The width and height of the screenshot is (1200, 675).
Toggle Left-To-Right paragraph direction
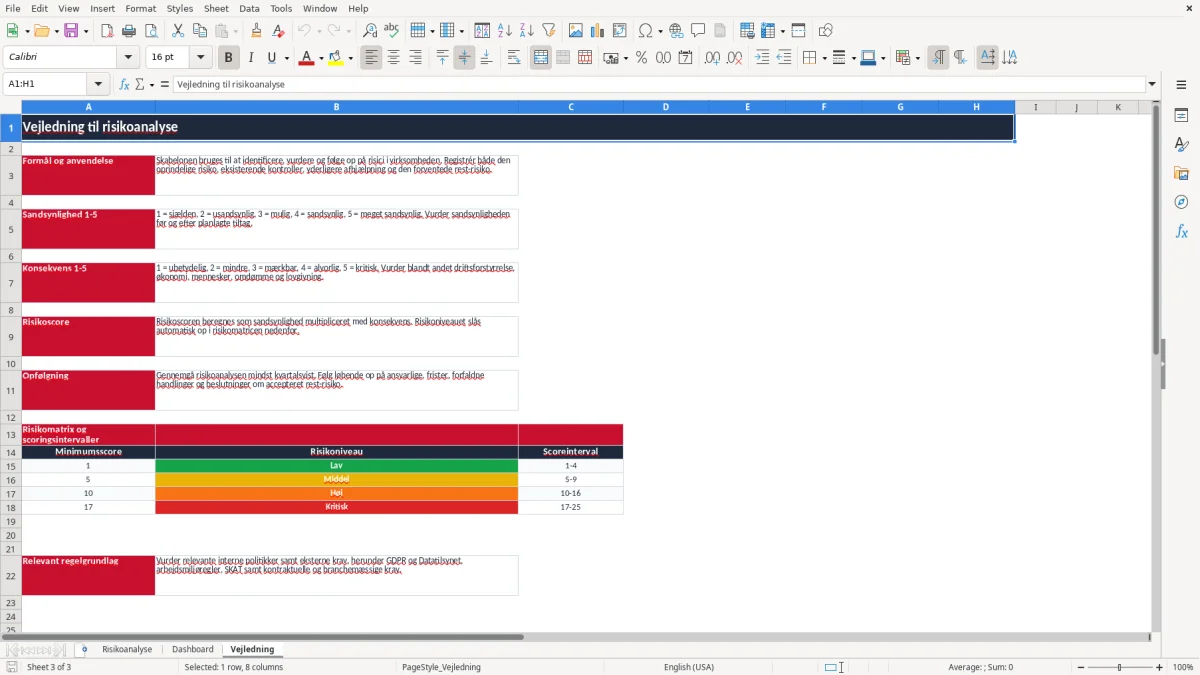pyautogui.click(x=938, y=58)
